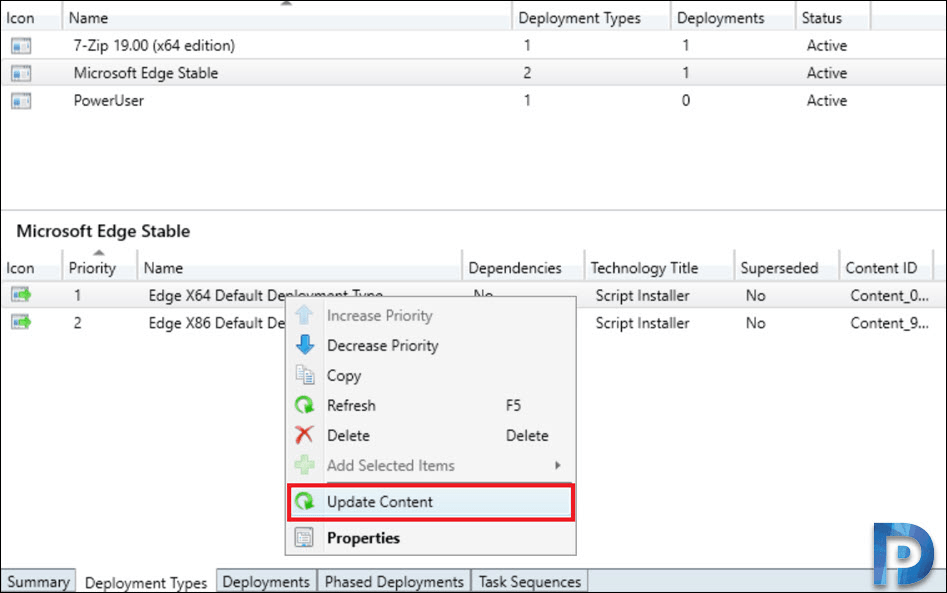
Task: Click the Properties icon in the context menu
Action: coord(303,538)
